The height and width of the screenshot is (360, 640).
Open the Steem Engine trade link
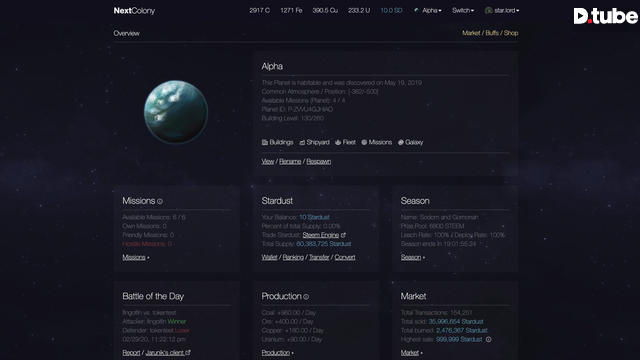321,235
